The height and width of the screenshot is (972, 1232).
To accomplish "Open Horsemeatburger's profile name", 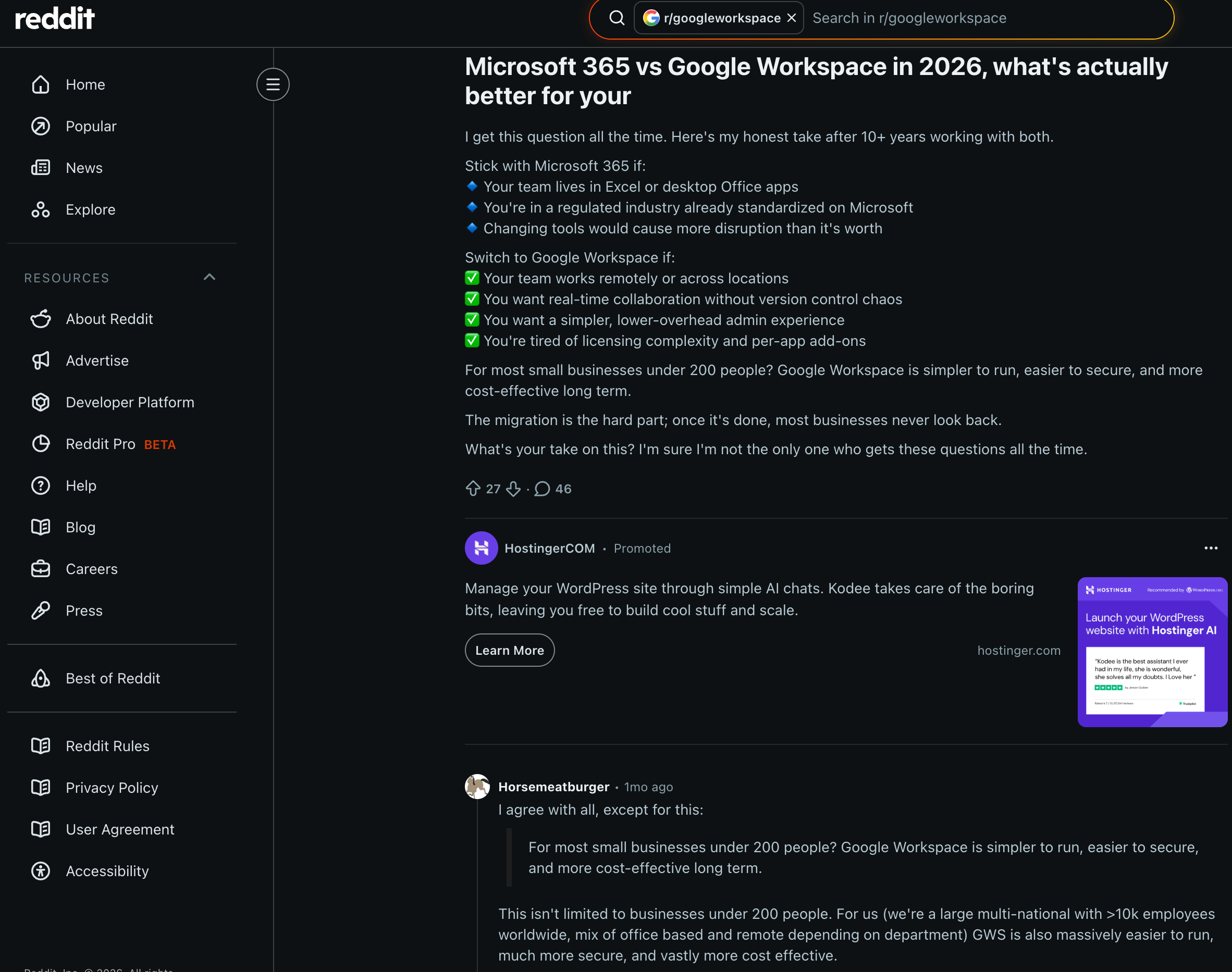I will tap(553, 787).
